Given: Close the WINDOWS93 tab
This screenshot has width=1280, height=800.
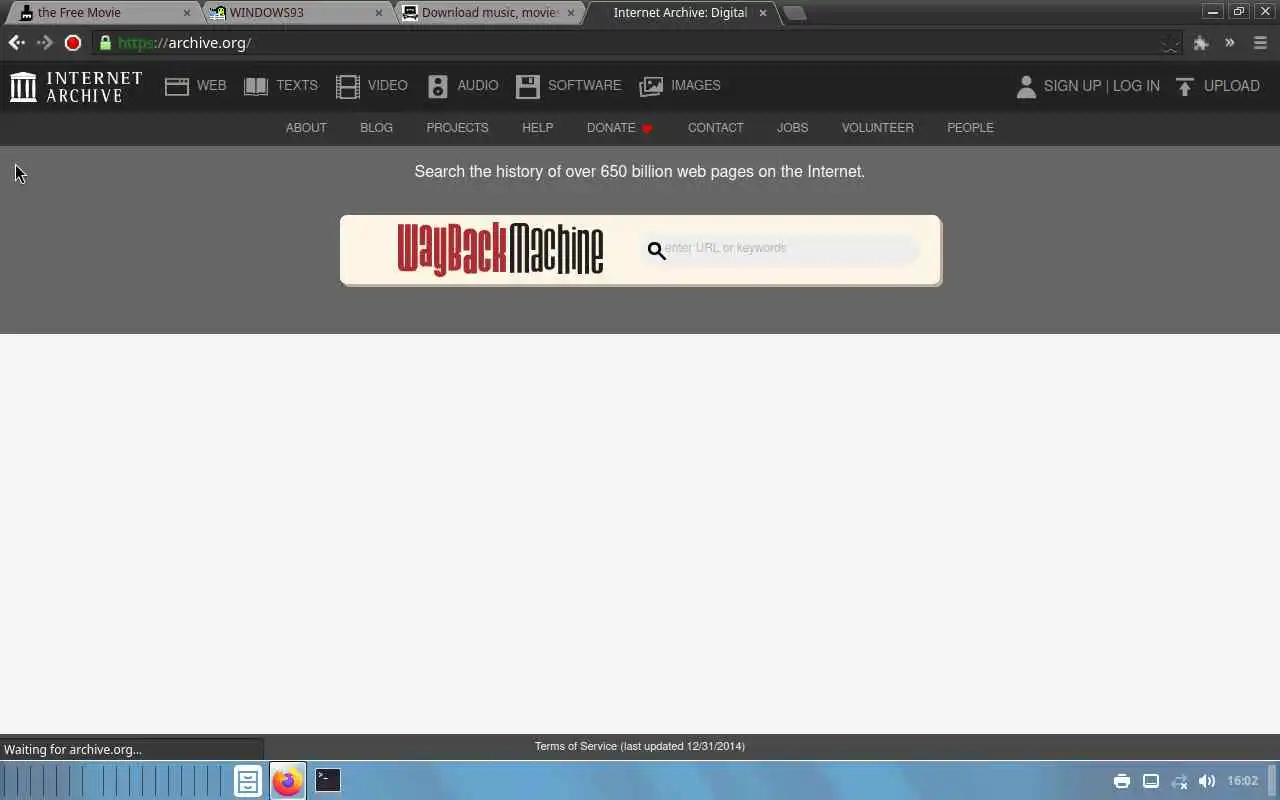Looking at the screenshot, I should 379,13.
